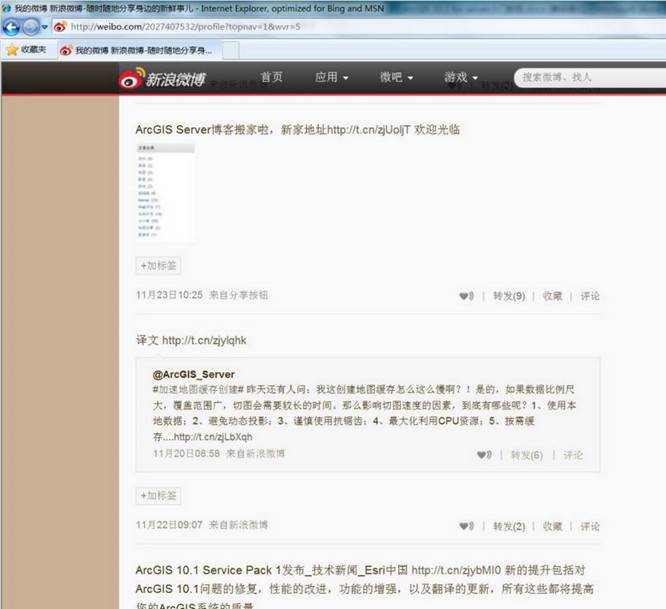Expand the 微吧 dropdown menu

396,77
